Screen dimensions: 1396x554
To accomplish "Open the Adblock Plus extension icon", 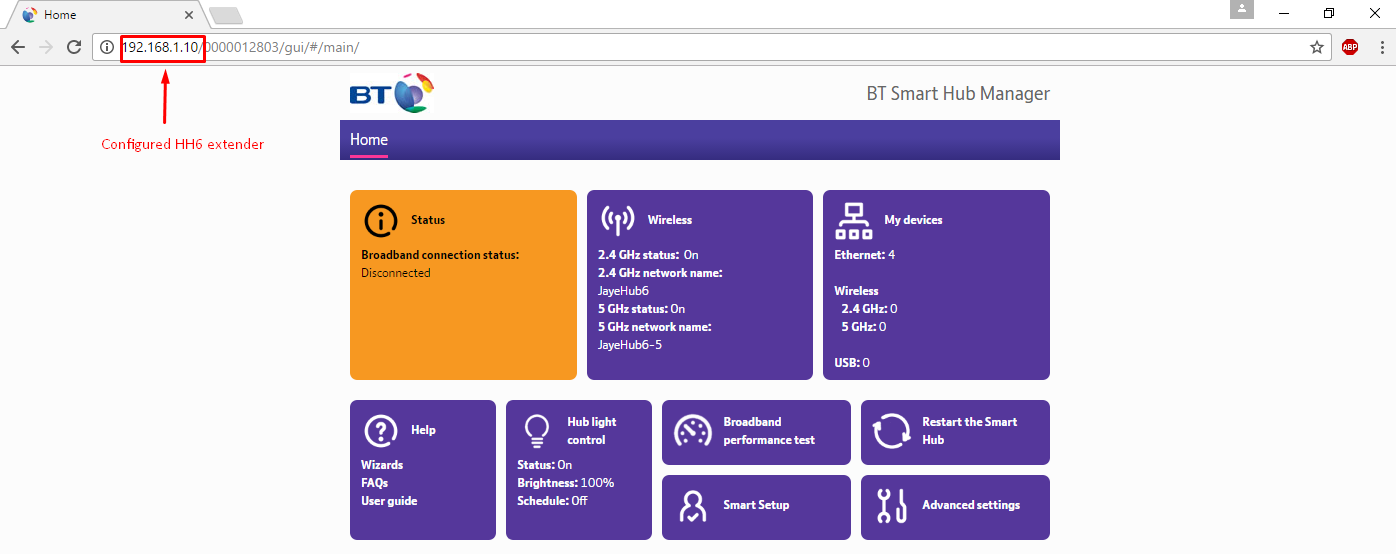I will pyautogui.click(x=1350, y=47).
